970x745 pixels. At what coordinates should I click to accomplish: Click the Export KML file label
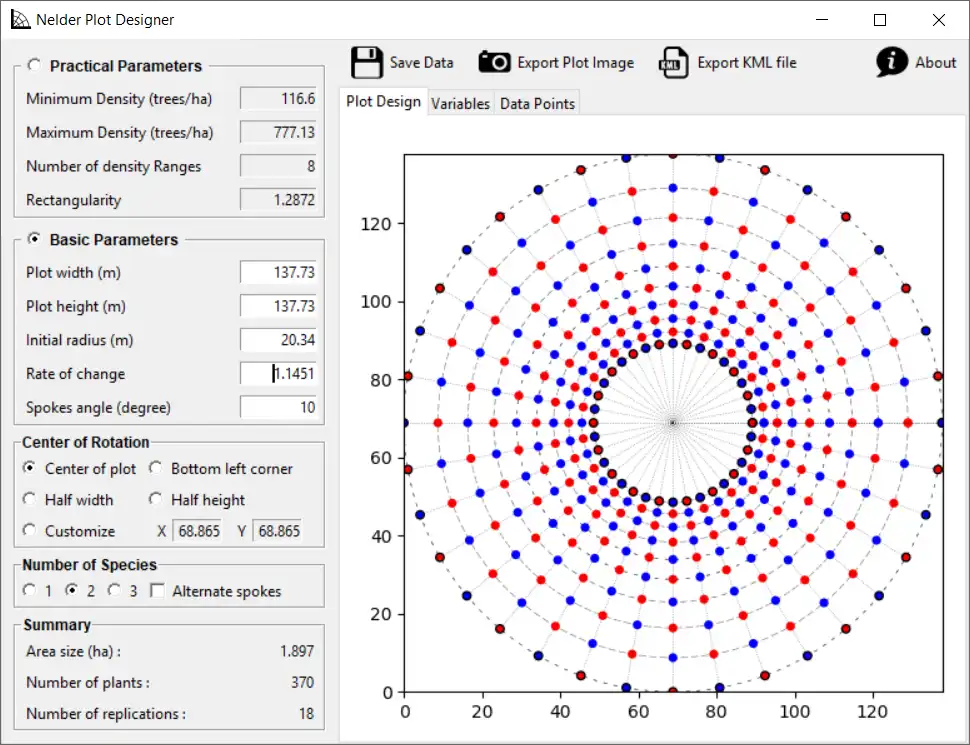point(747,62)
